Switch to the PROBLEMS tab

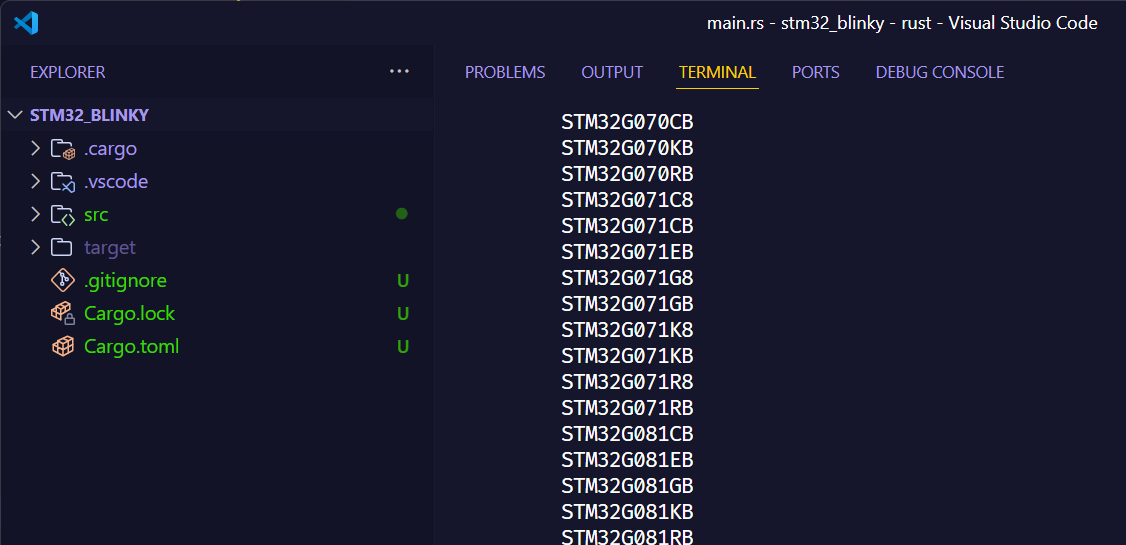[x=505, y=72]
